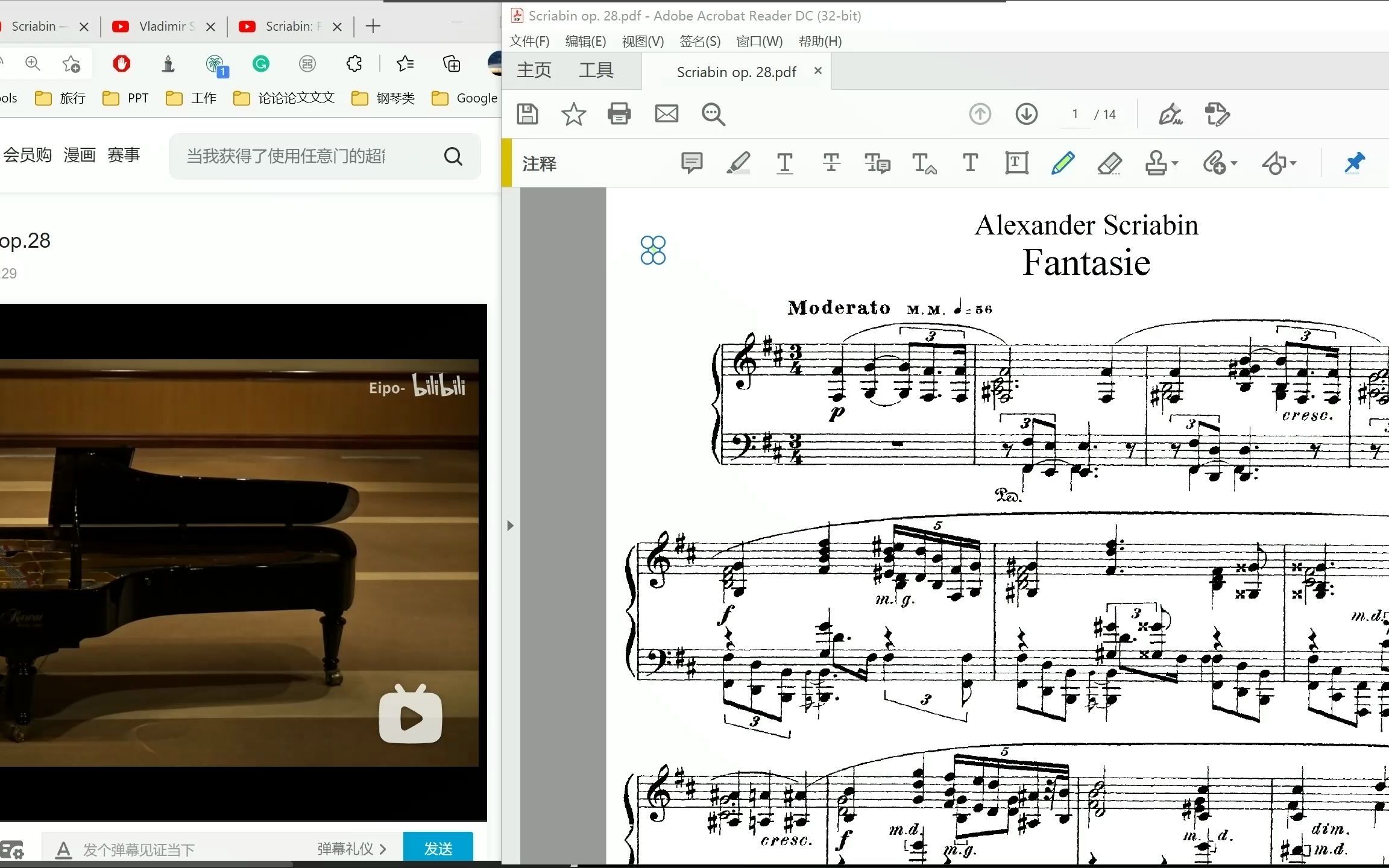This screenshot has width=1389, height=868.
Task: Open the stamp tool
Action: (1156, 163)
